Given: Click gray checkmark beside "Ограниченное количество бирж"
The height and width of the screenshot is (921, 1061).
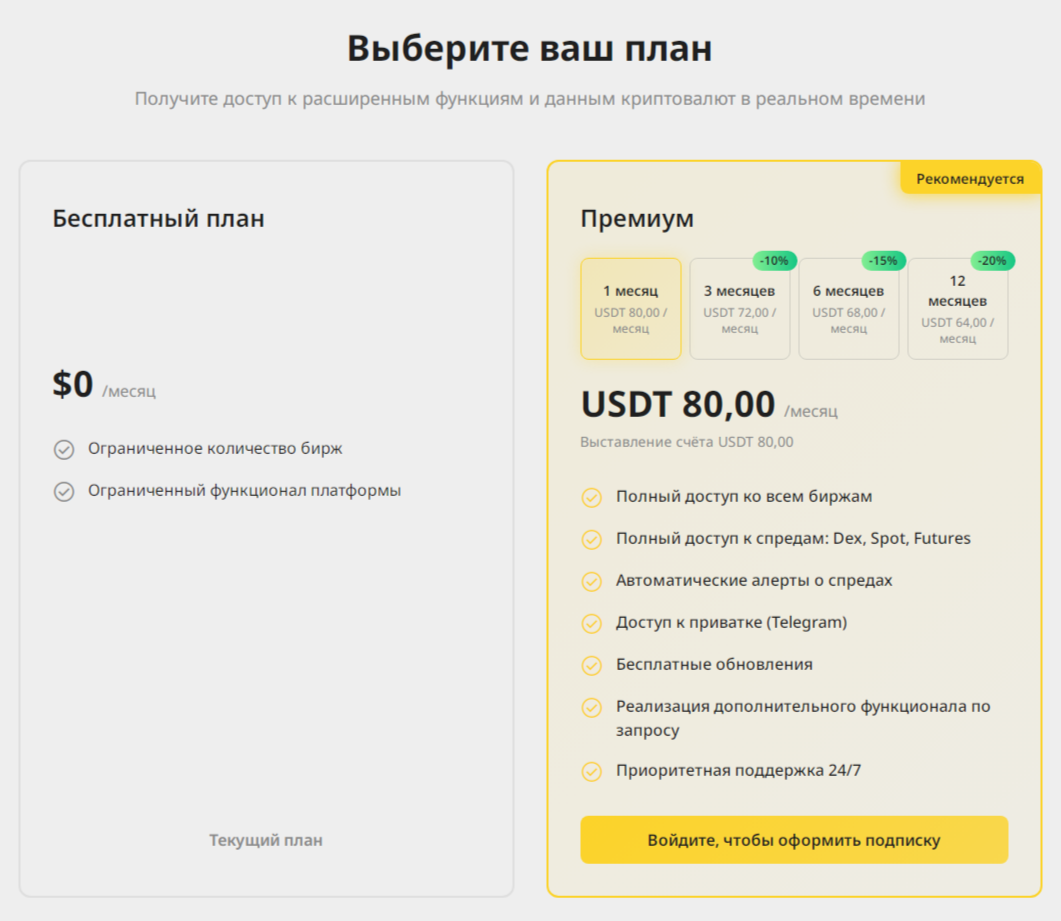Looking at the screenshot, I should 64,449.
